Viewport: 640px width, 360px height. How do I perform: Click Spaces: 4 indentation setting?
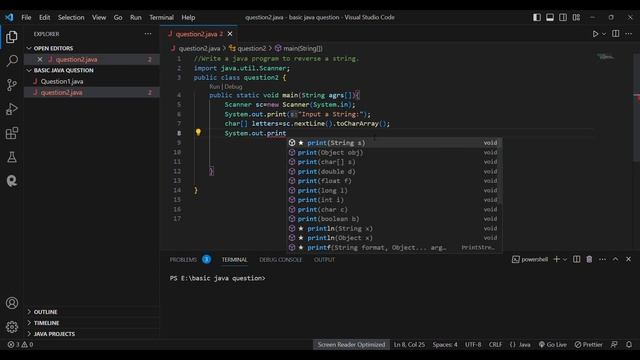[x=445, y=344]
